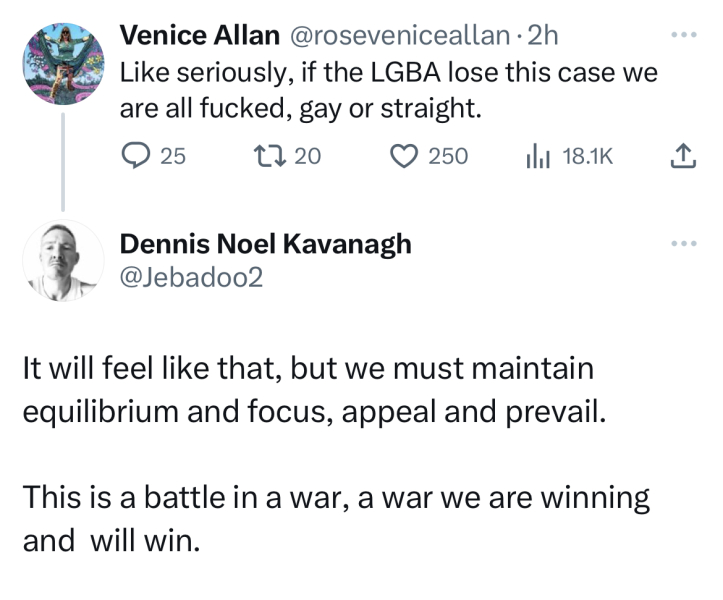Screen dimensions: 723x600
Task: Click the Venice Allan display name
Action: point(200,36)
